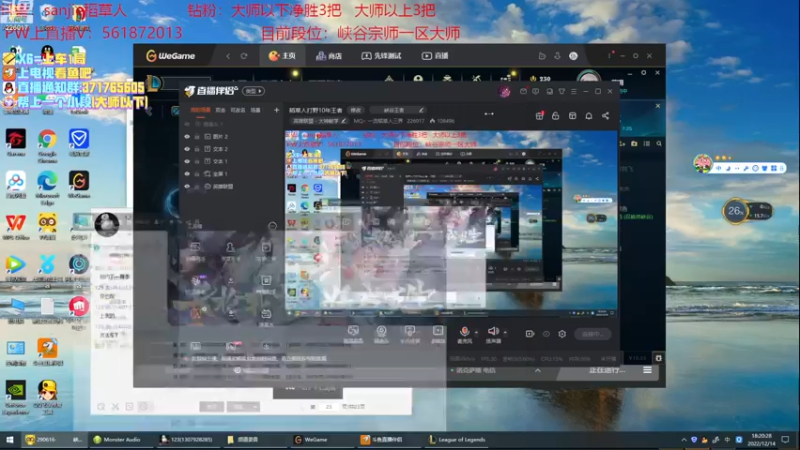Toggle visibility of 文本 1 layer
The height and width of the screenshot is (450, 800).
[187, 161]
